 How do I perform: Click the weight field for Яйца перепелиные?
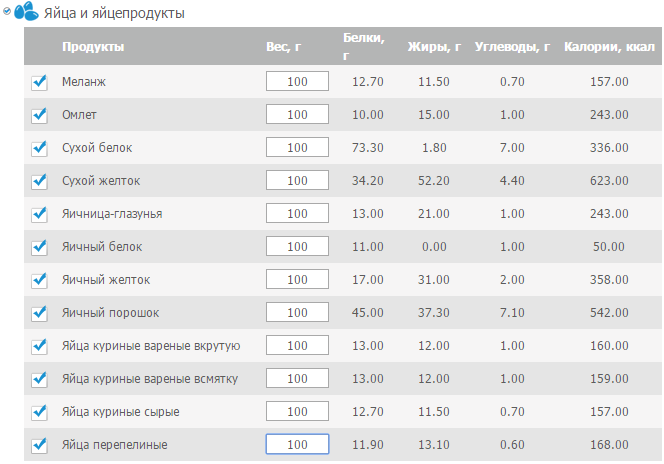[x=297, y=444]
